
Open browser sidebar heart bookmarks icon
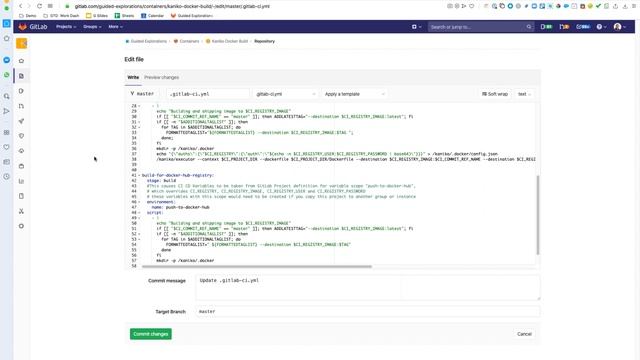pos(7,147)
